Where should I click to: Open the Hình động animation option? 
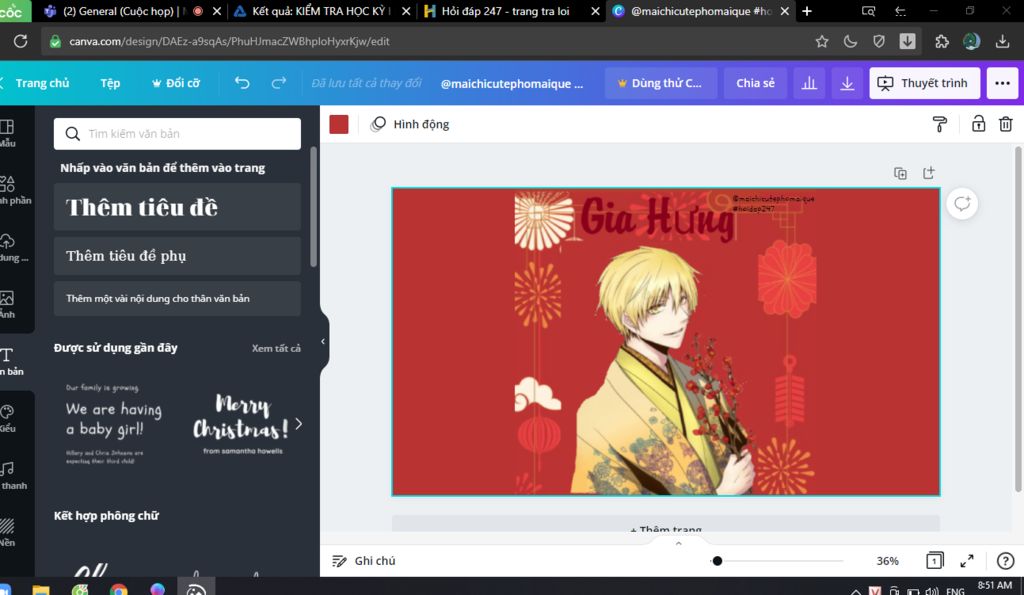[x=410, y=124]
